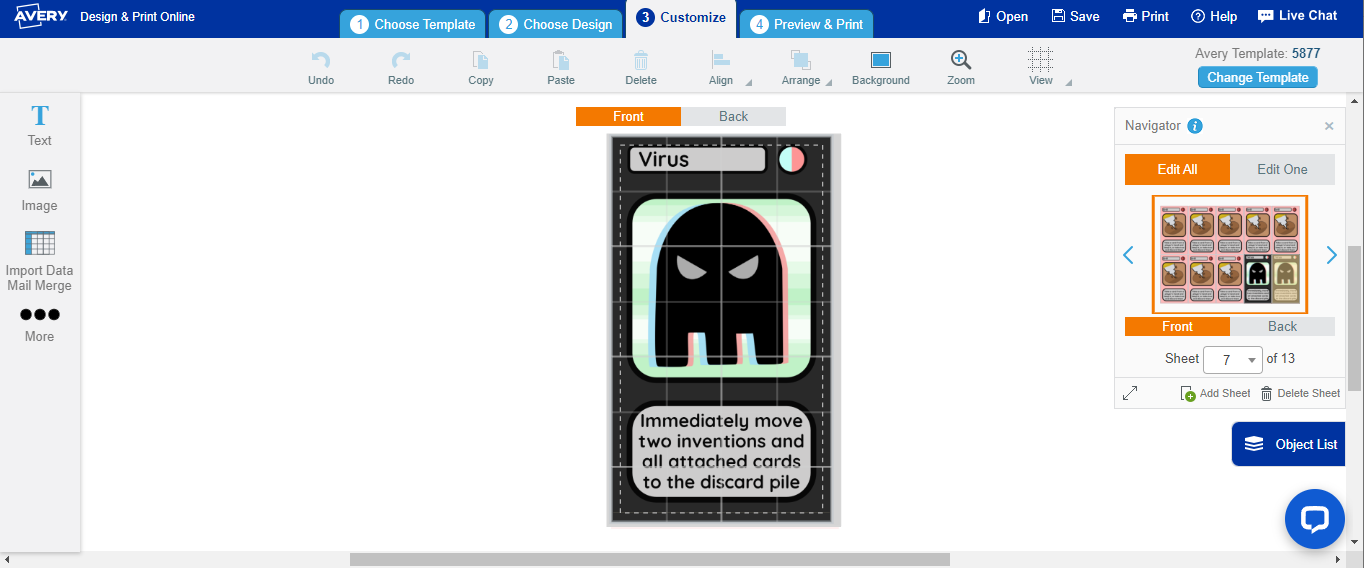1364x568 pixels.
Task: Select the Front tab above the canvas
Action: [628, 116]
